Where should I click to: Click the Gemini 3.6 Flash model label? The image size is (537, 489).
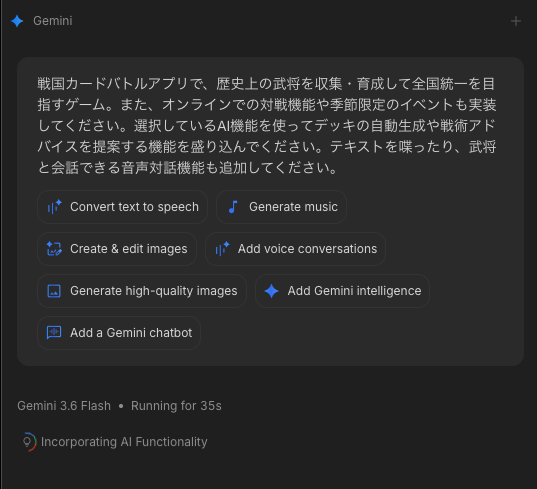[x=64, y=406]
